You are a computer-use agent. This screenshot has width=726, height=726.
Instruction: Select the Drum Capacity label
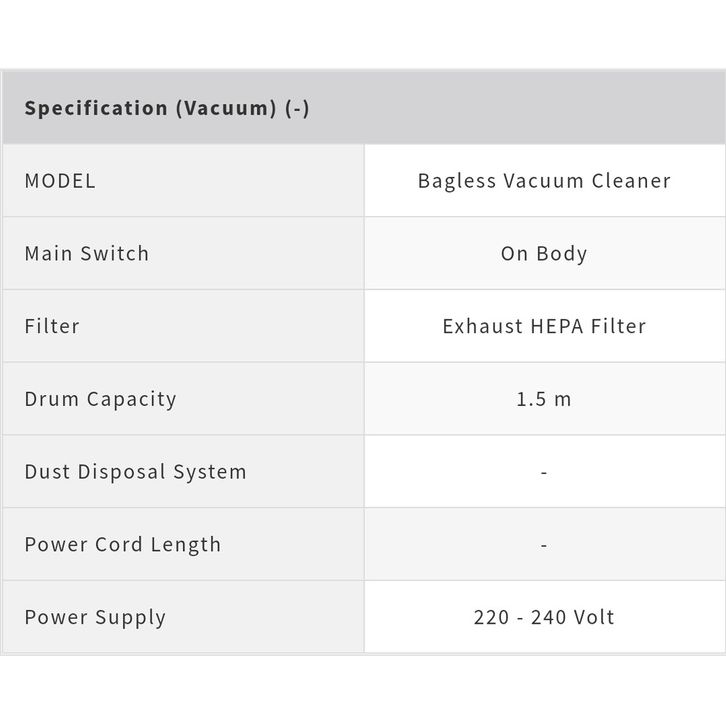[x=100, y=399]
